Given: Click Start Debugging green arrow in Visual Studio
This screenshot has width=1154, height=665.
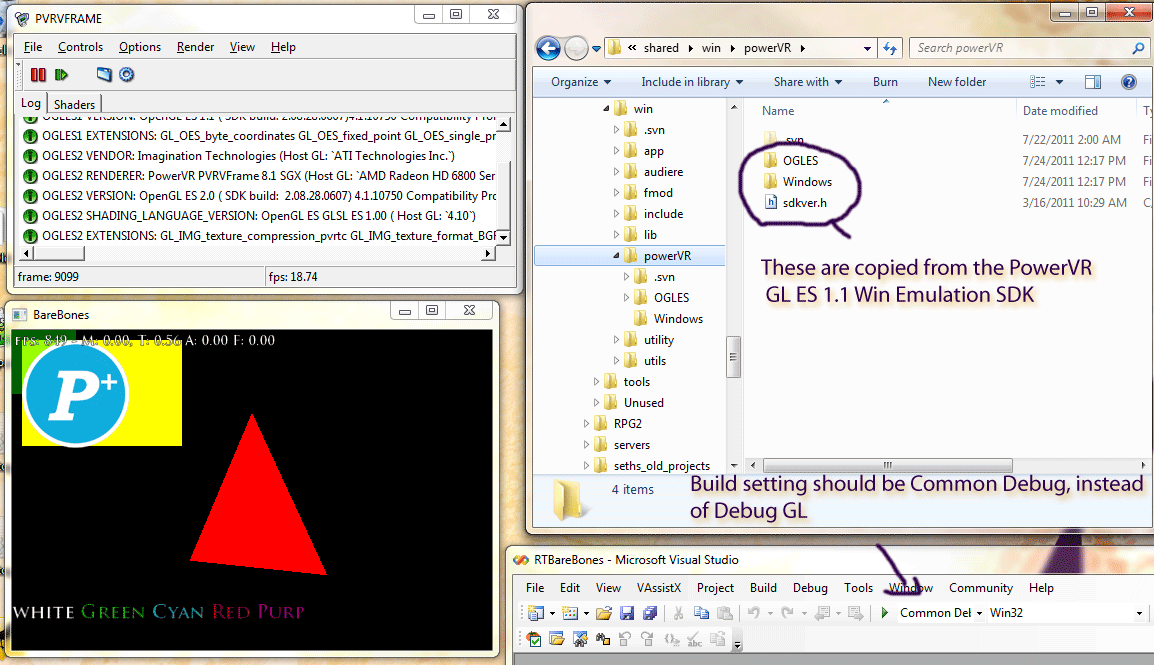Looking at the screenshot, I should click(884, 613).
